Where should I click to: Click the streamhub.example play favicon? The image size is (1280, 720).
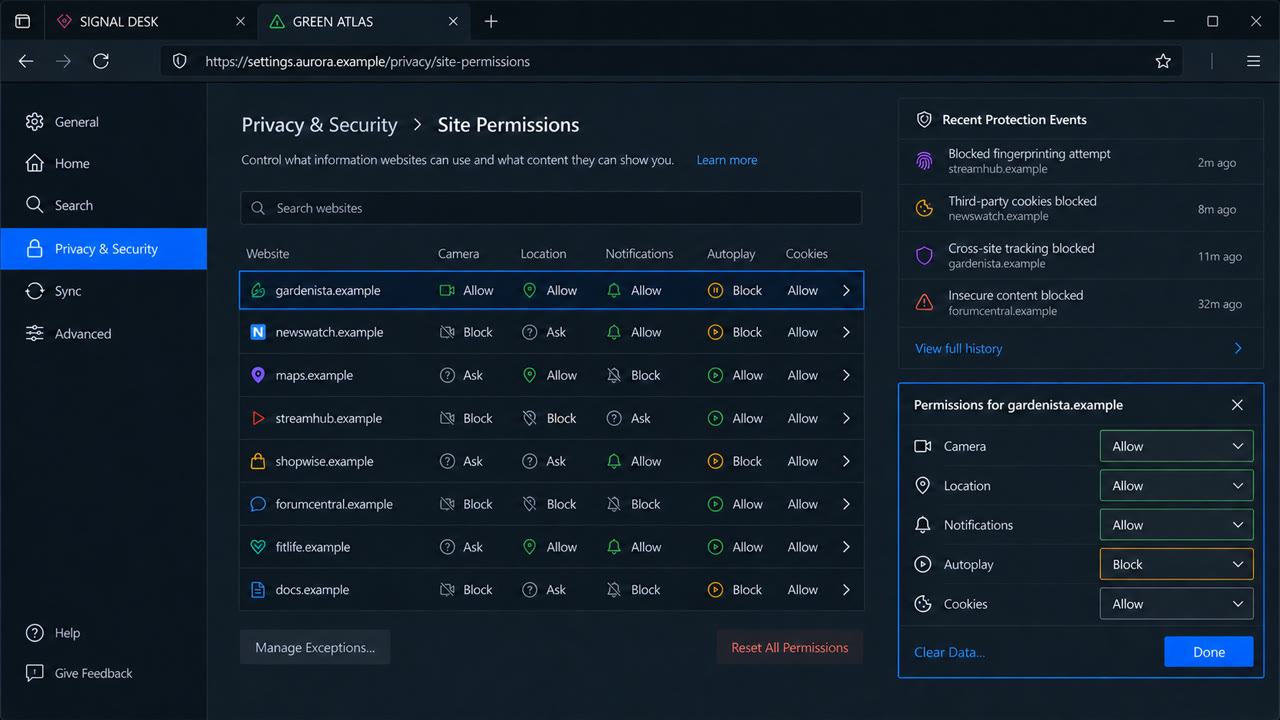(x=258, y=418)
